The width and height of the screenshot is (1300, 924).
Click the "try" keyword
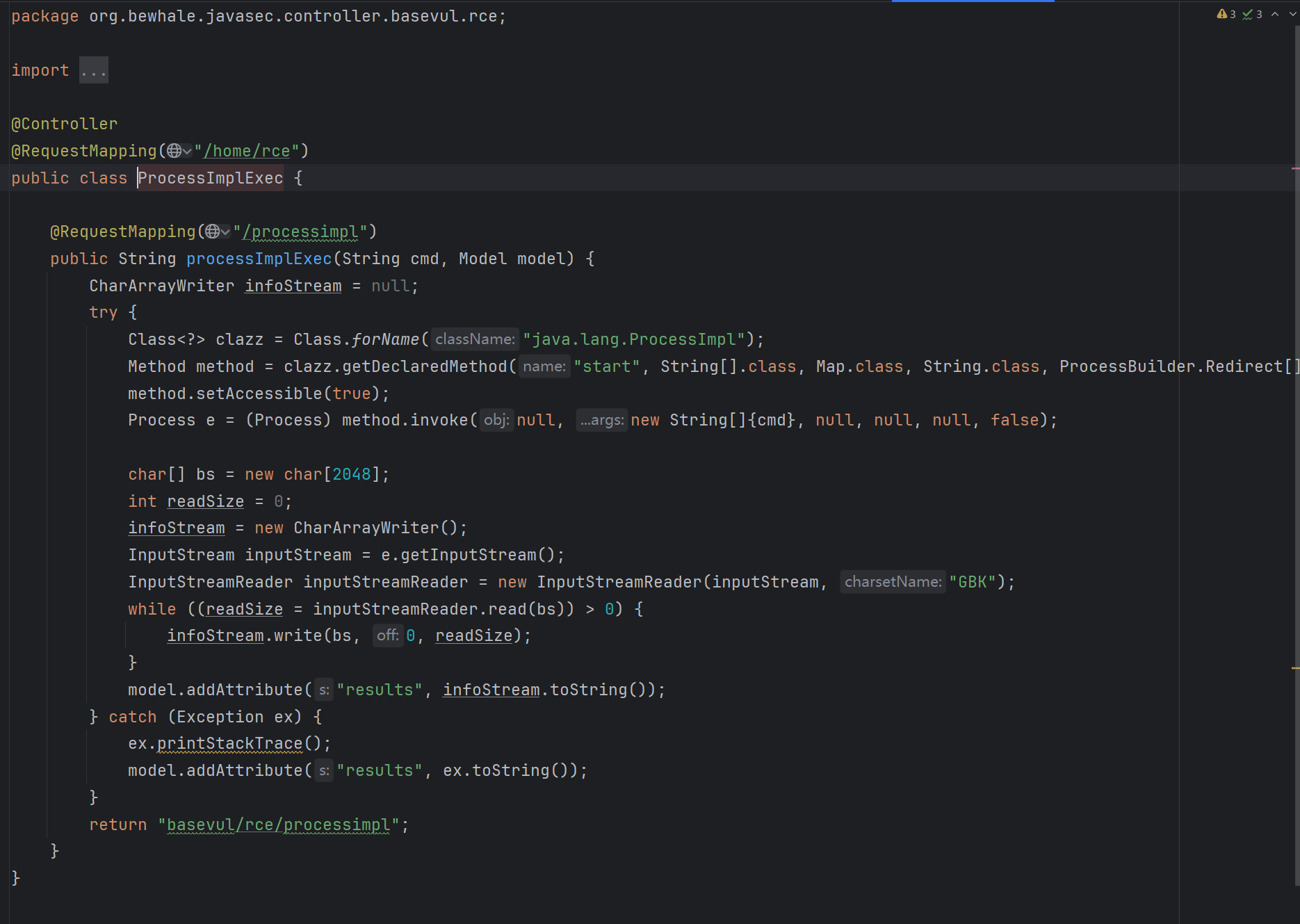(104, 312)
